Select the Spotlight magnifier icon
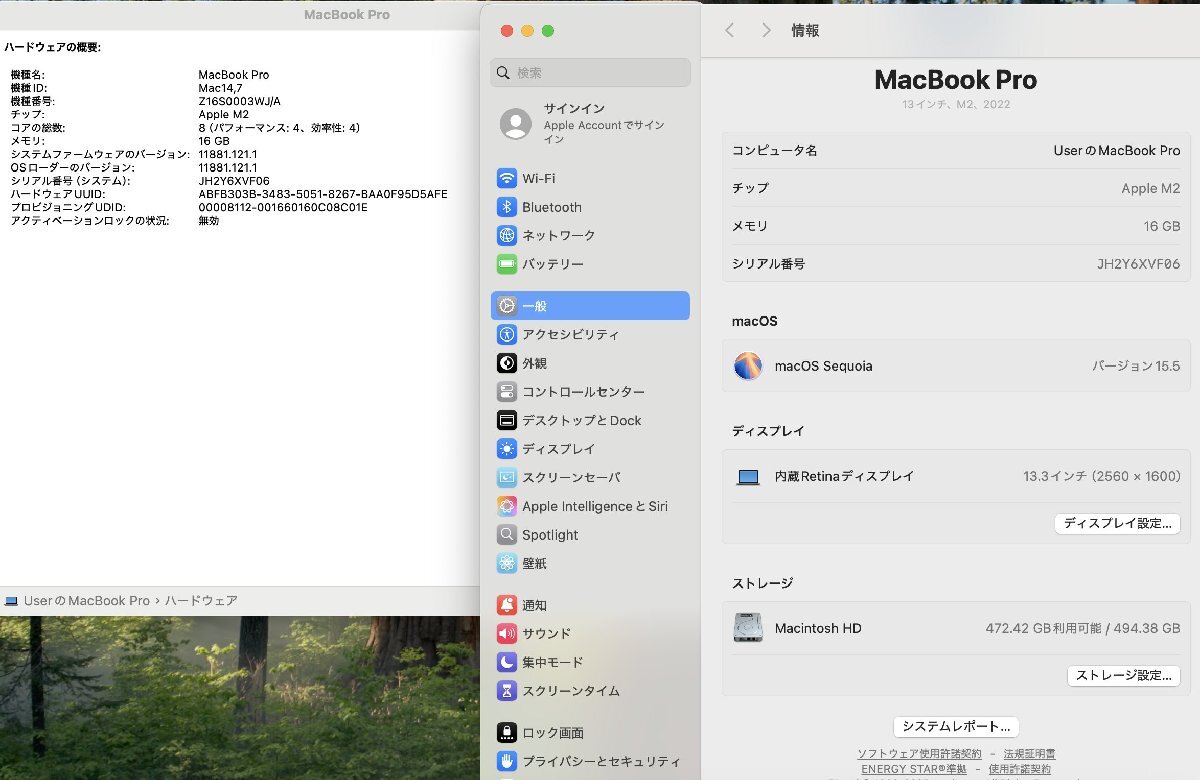The height and width of the screenshot is (780, 1200). (507, 535)
